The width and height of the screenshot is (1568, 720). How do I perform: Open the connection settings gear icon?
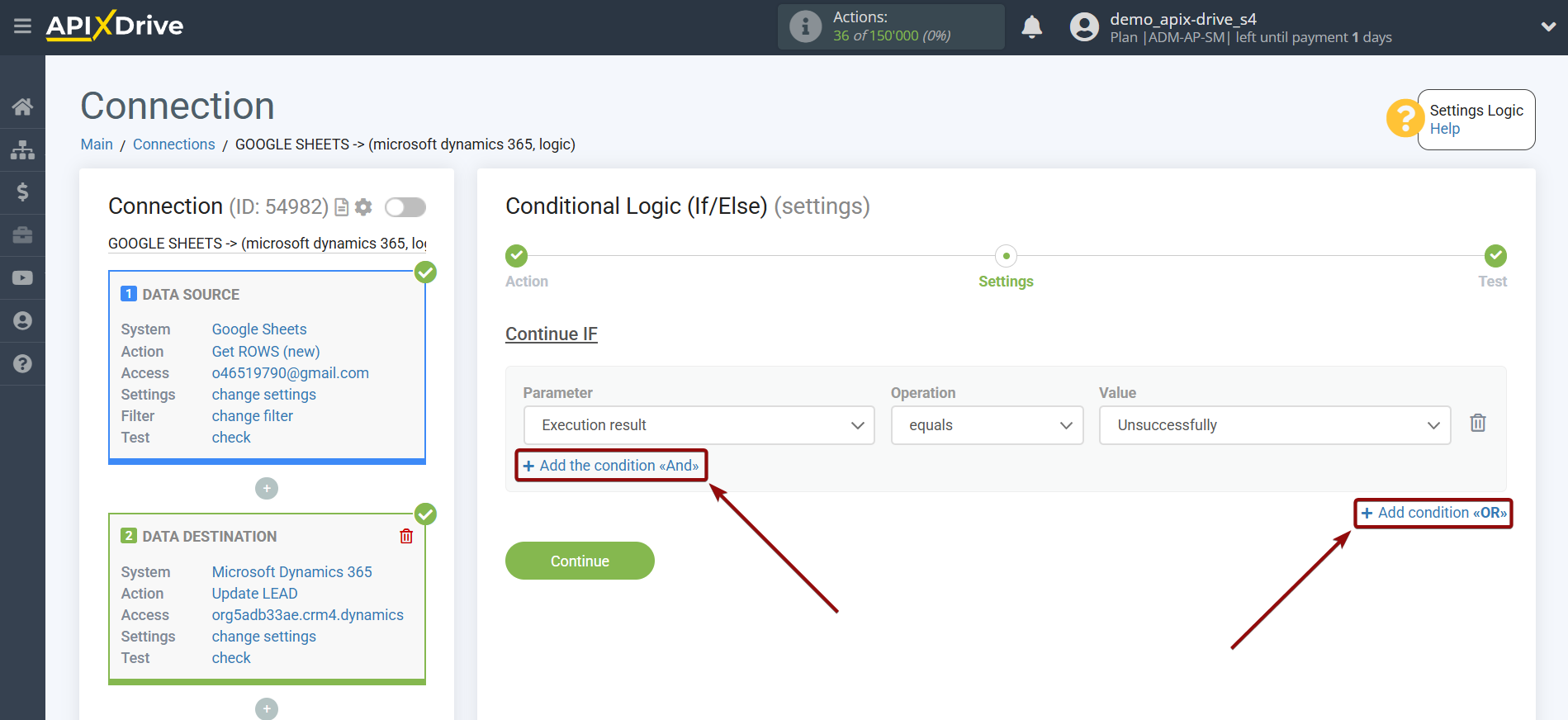pos(363,207)
